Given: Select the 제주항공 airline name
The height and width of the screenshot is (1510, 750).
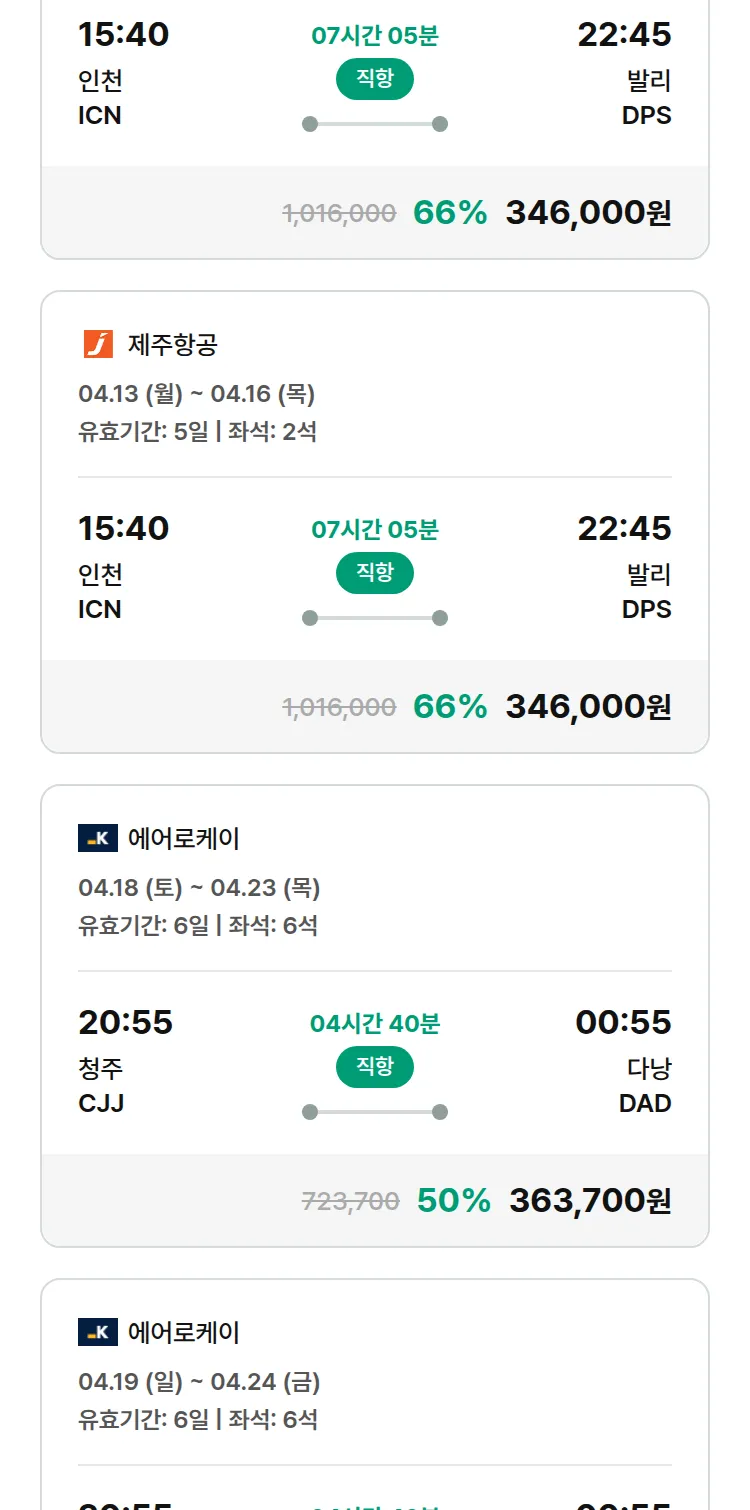Looking at the screenshot, I should point(173,345).
